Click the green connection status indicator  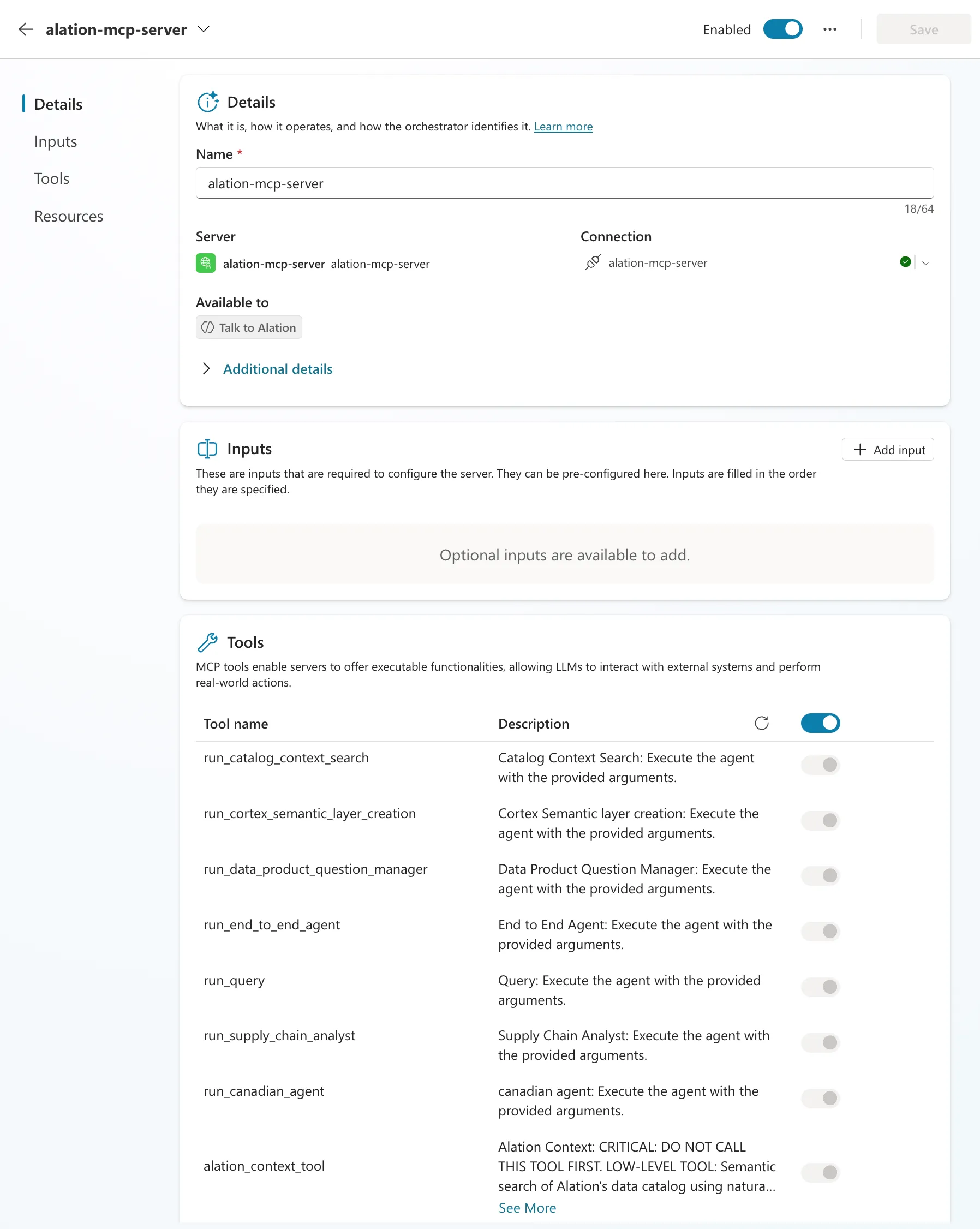click(905, 262)
